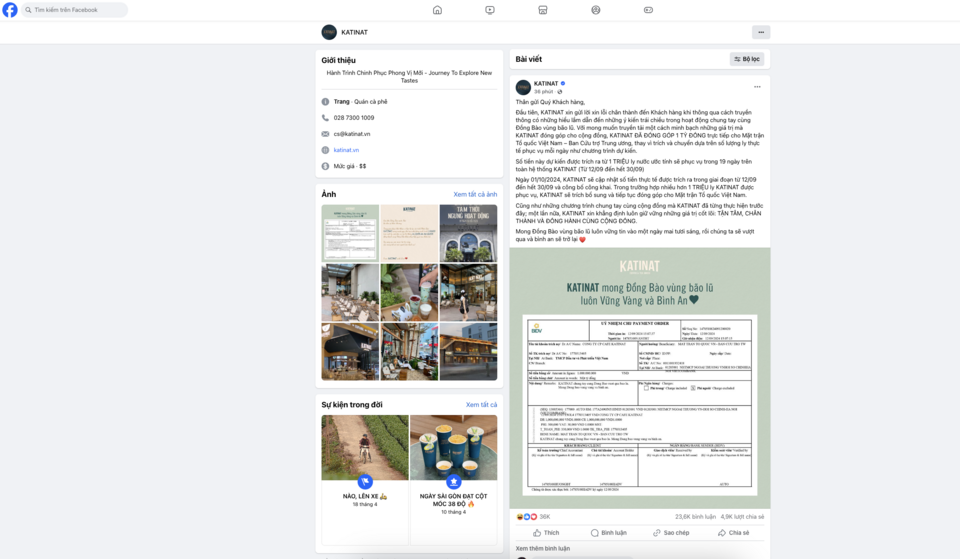Click the Bình luận comment button
The image size is (960, 559).
pyautogui.click(x=609, y=533)
